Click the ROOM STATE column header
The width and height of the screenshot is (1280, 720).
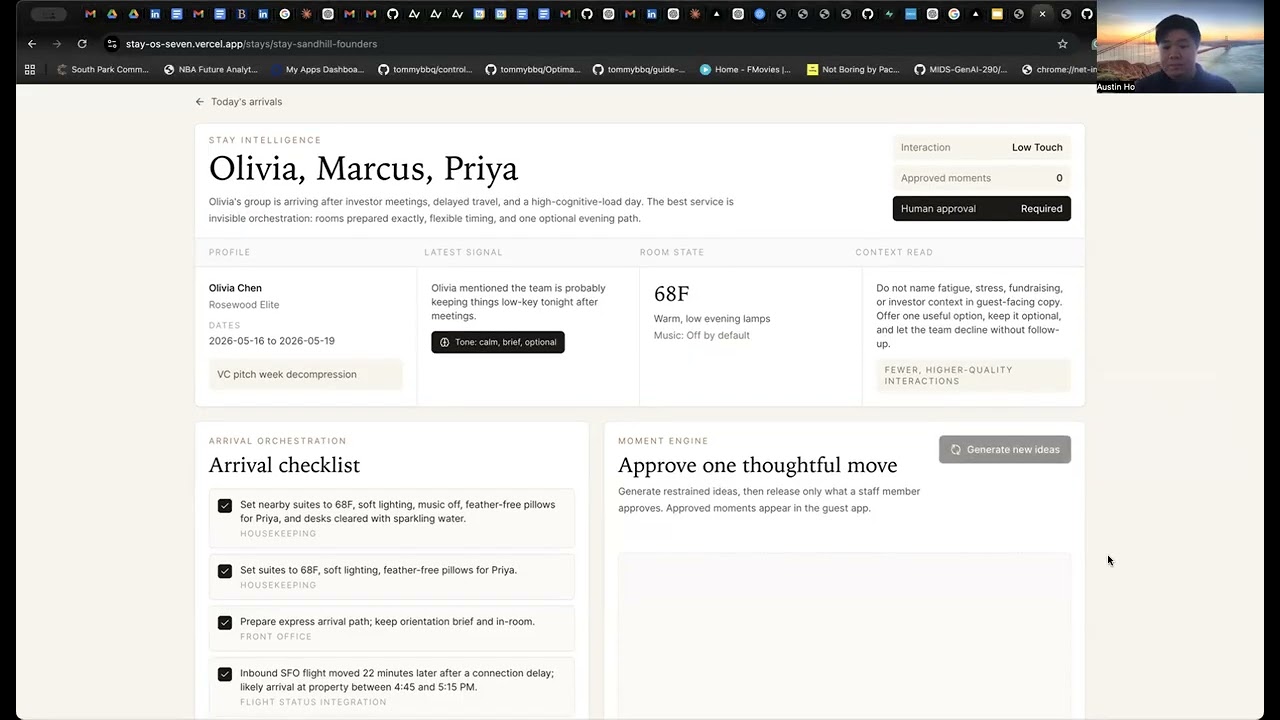[x=672, y=252]
